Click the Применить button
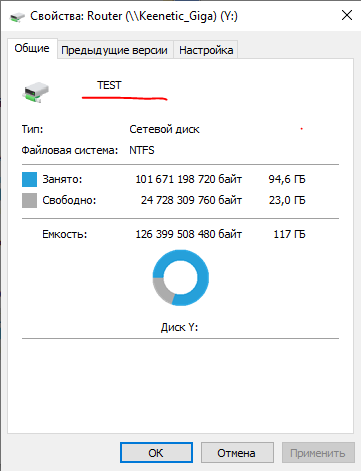The height and width of the screenshot is (471, 361). point(318,453)
